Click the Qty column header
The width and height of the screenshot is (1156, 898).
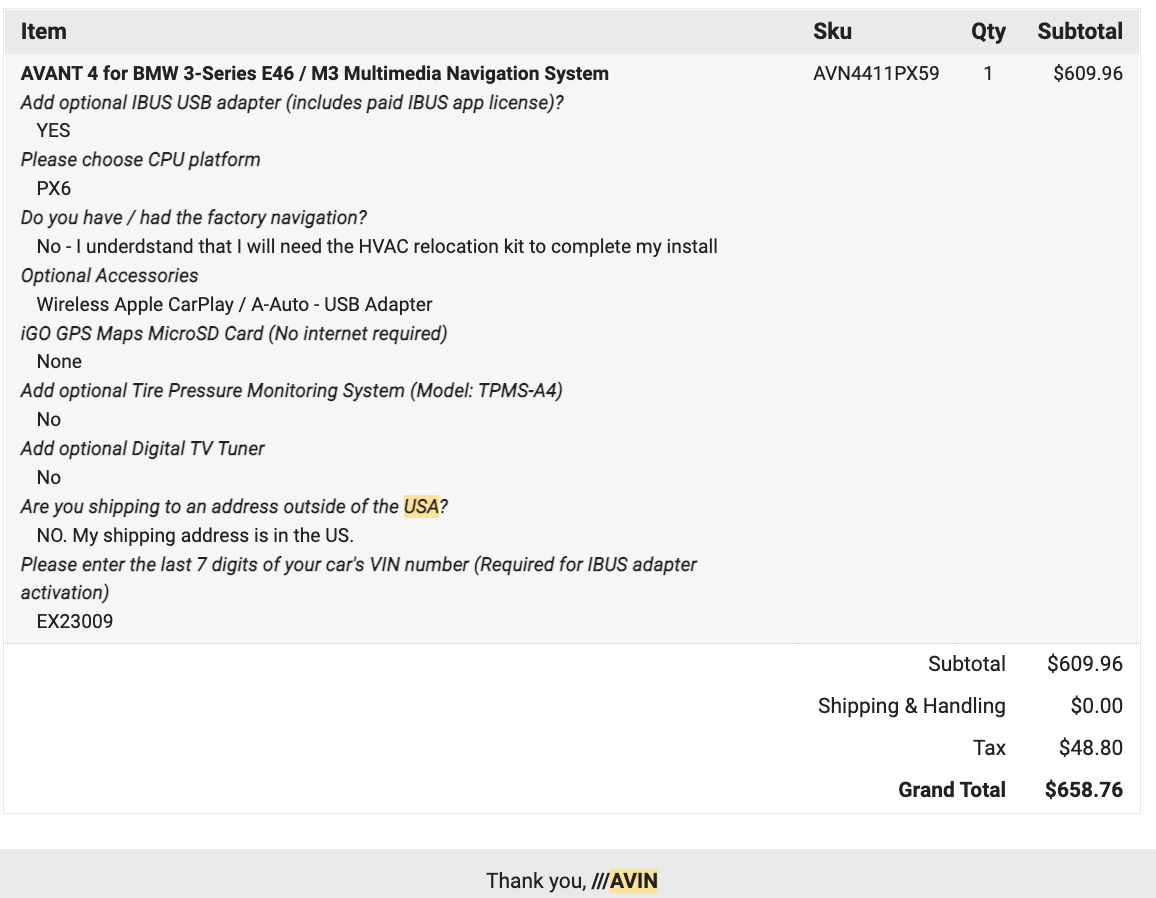988,31
